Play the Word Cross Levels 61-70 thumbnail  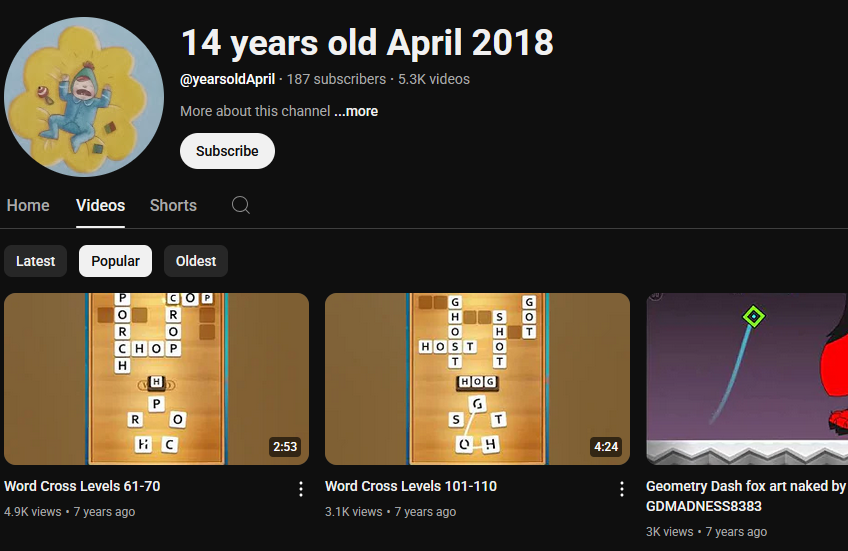[156, 379]
